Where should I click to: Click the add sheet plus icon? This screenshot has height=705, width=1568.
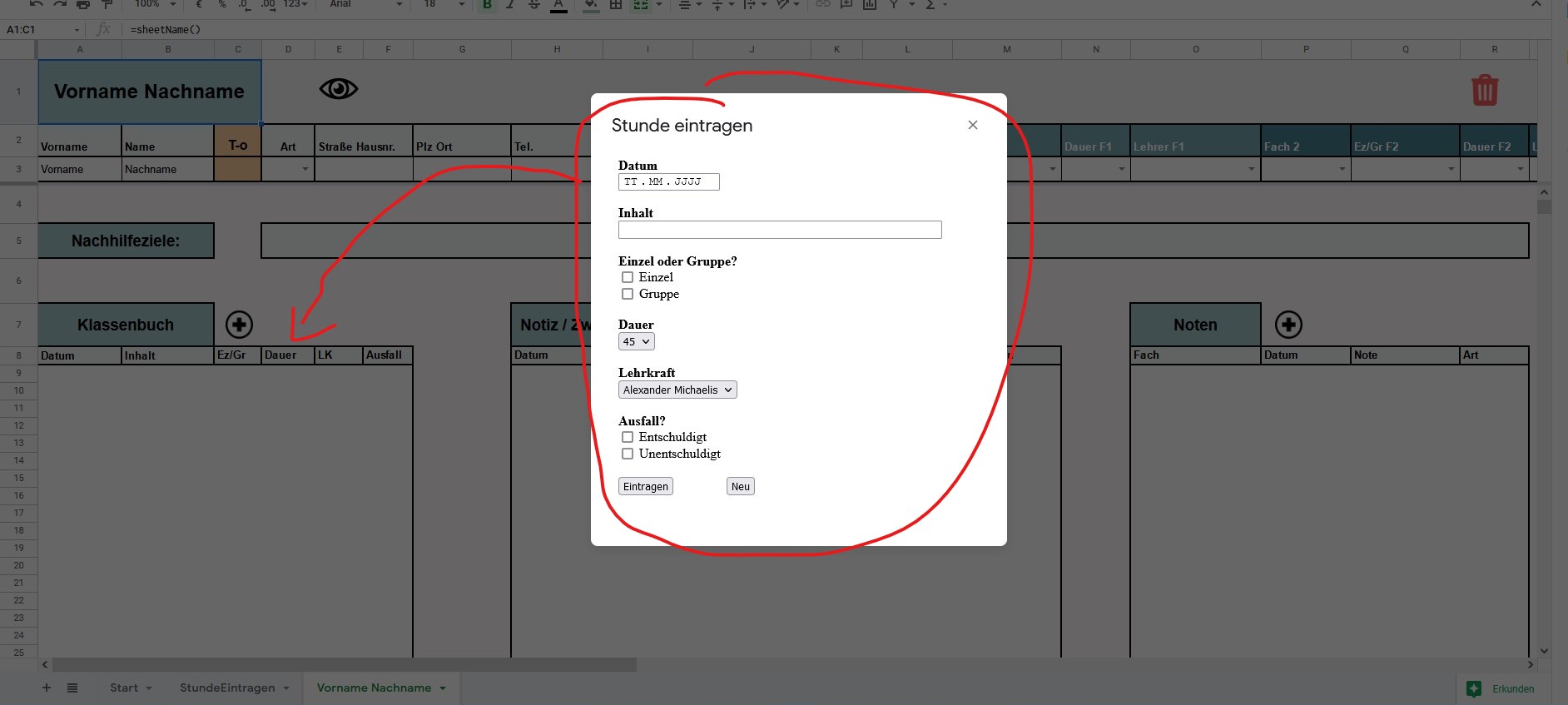point(47,688)
